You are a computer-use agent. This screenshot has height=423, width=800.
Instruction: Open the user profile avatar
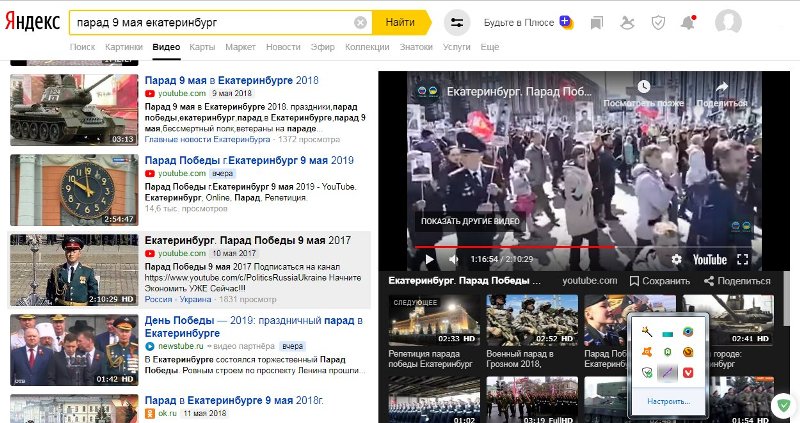[728, 22]
